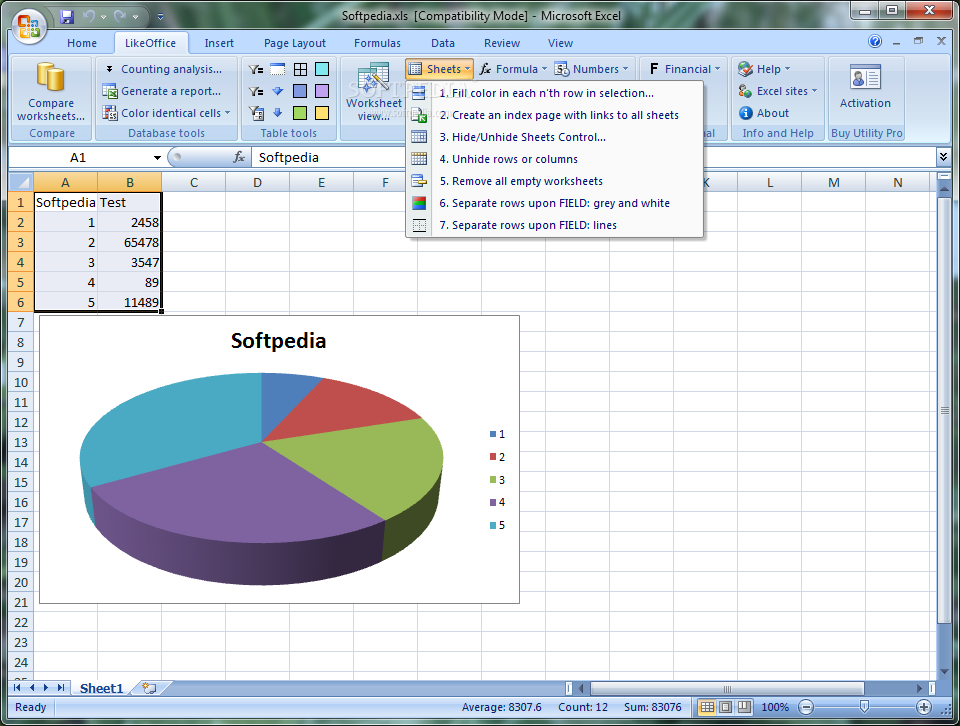960x726 pixels.
Task: Click the top filter-equals icon in Table tools
Action: (x=256, y=69)
